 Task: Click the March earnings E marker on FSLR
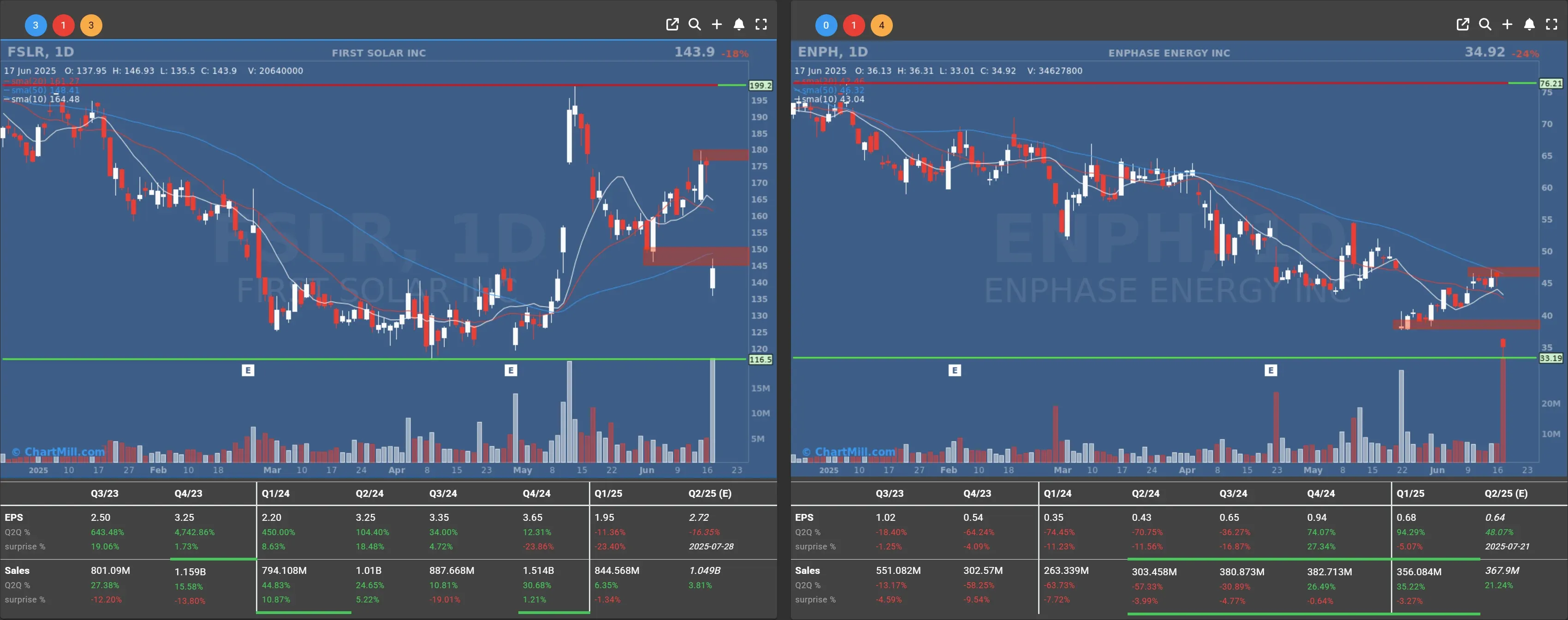[248, 370]
